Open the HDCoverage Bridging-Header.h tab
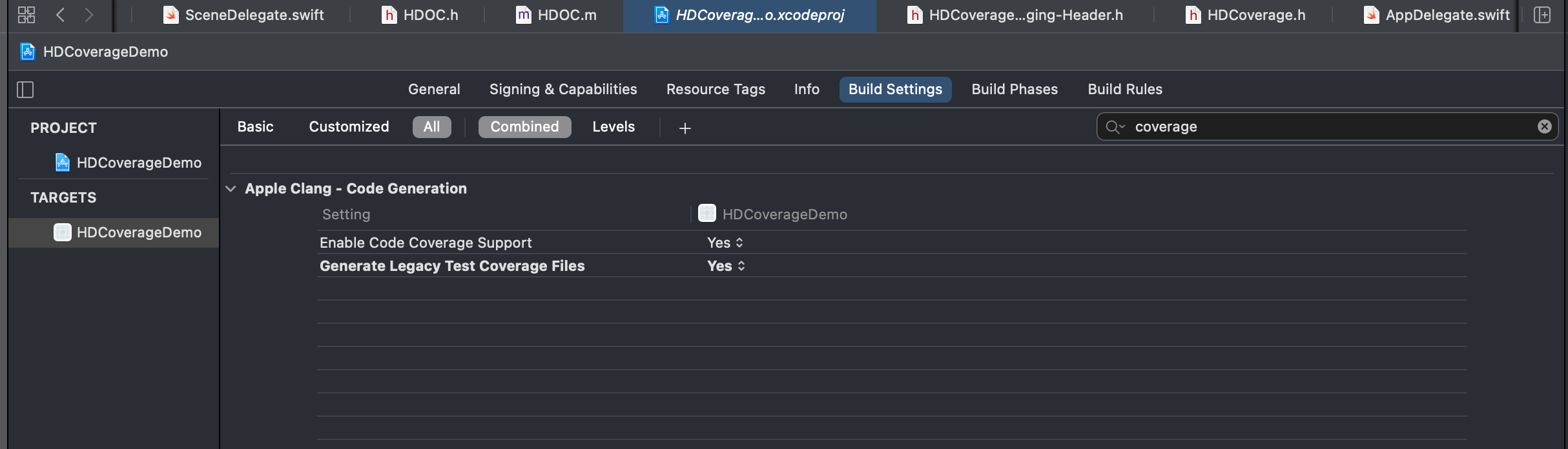This screenshot has width=1568, height=449. pos(1015,15)
